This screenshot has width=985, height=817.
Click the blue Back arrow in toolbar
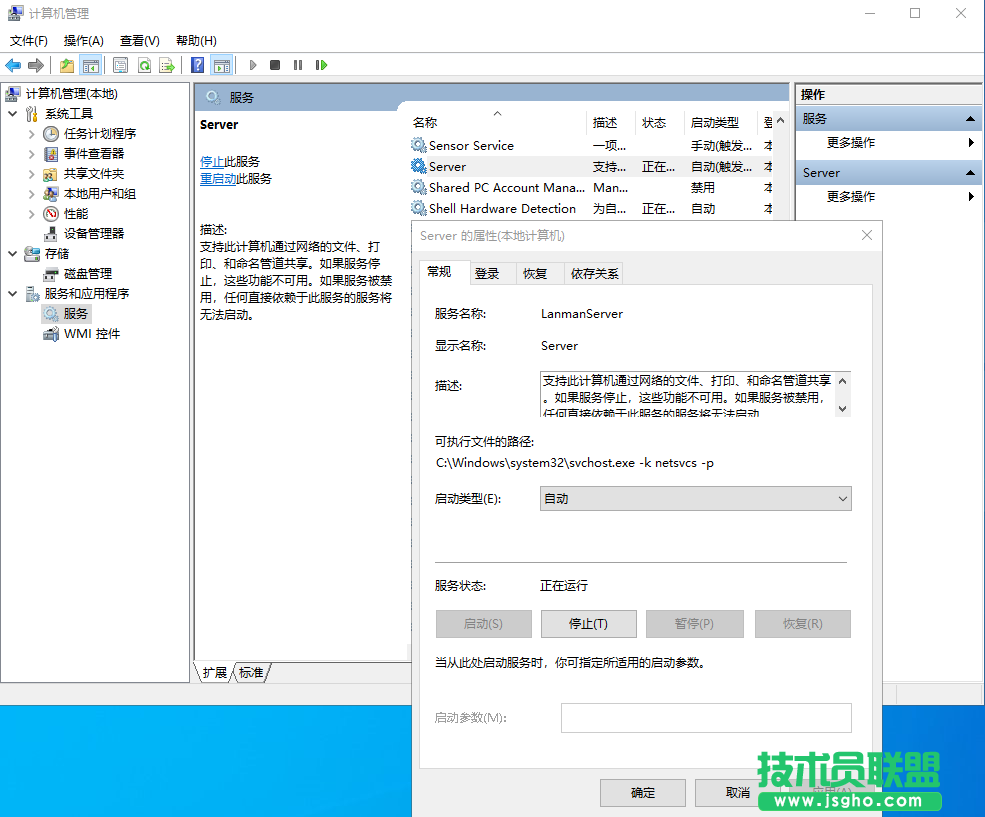coord(13,65)
